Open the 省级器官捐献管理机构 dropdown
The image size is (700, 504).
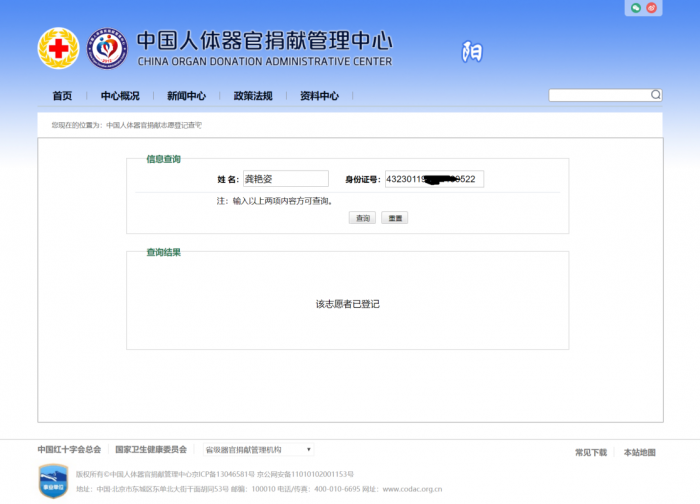pos(258,450)
